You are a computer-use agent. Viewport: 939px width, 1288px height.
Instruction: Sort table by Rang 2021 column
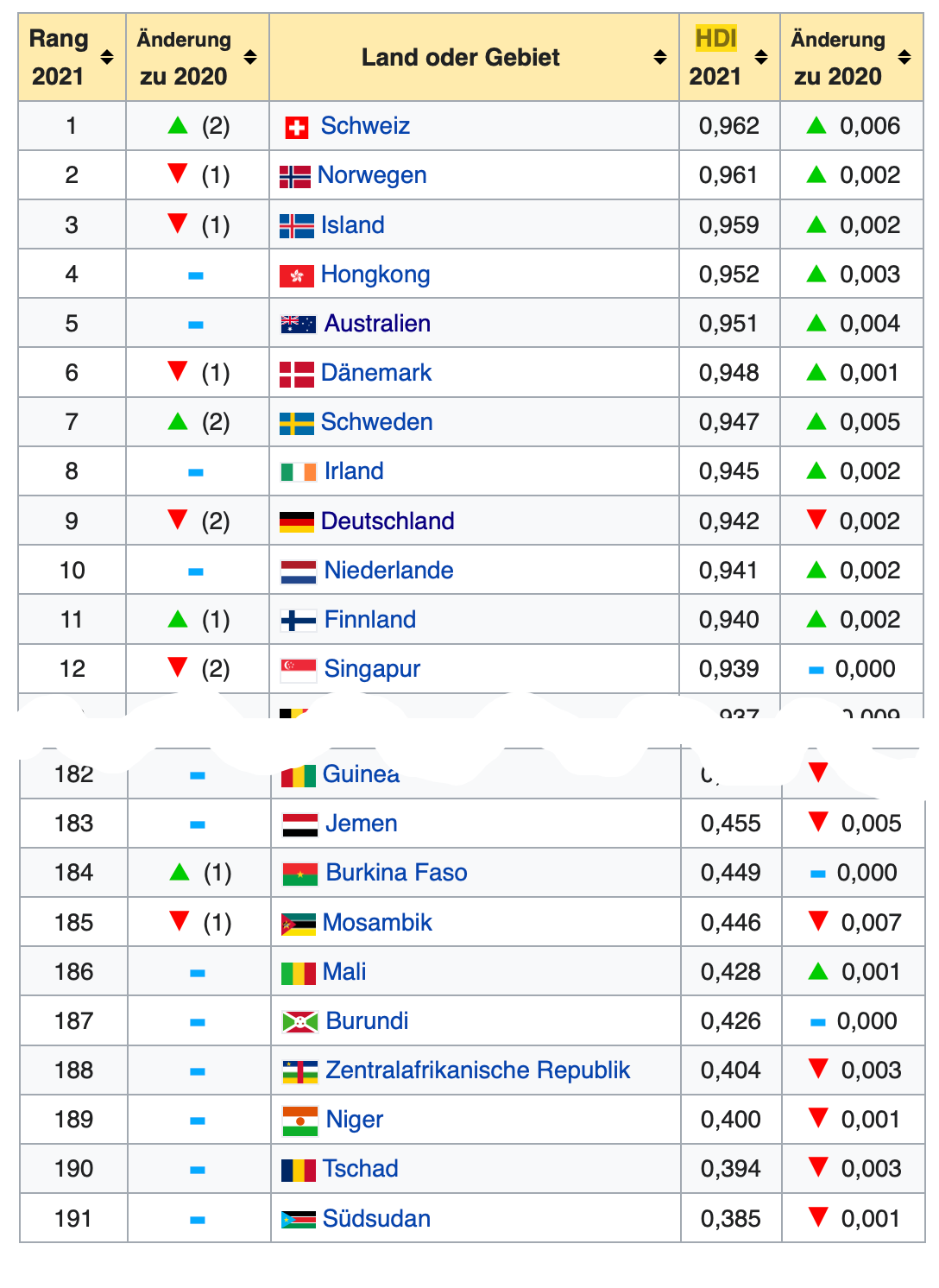107,58
